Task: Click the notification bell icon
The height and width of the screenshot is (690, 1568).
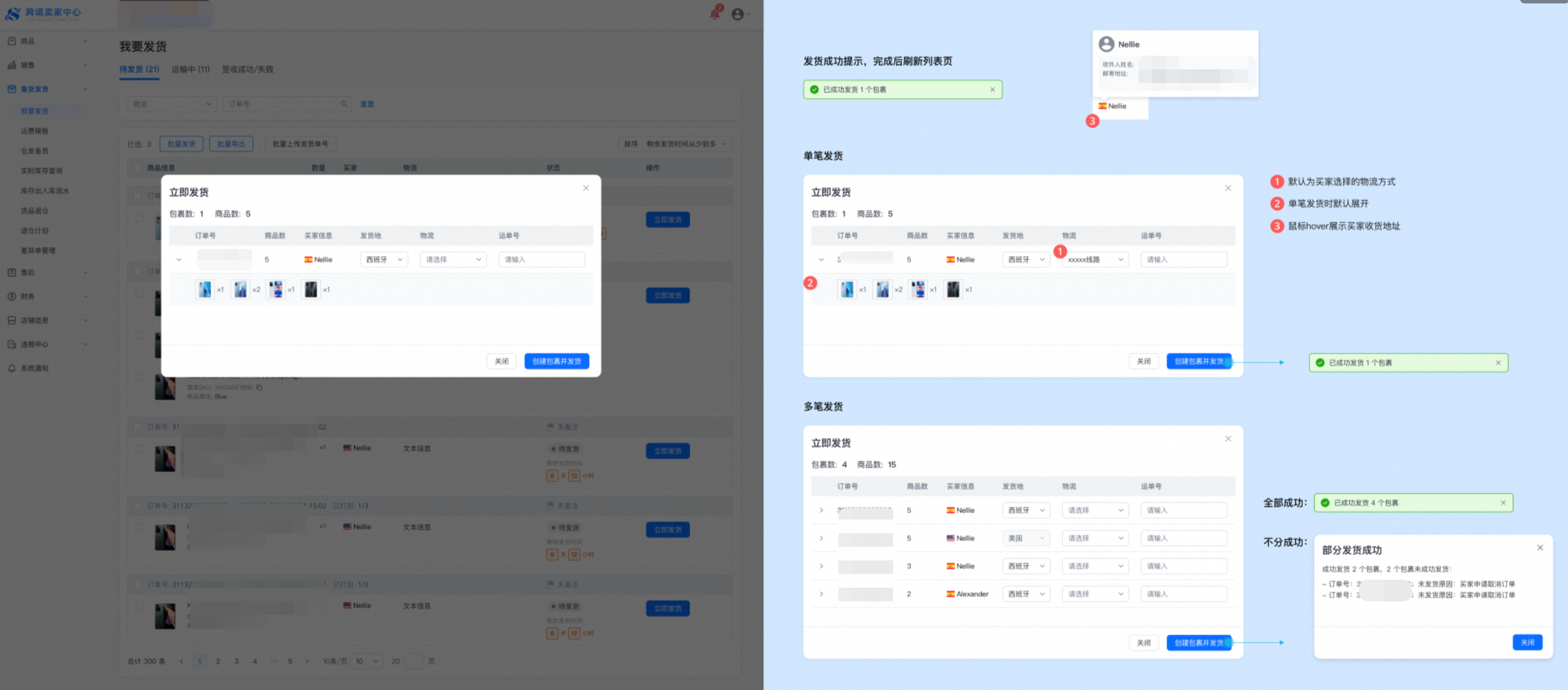Action: point(715,14)
